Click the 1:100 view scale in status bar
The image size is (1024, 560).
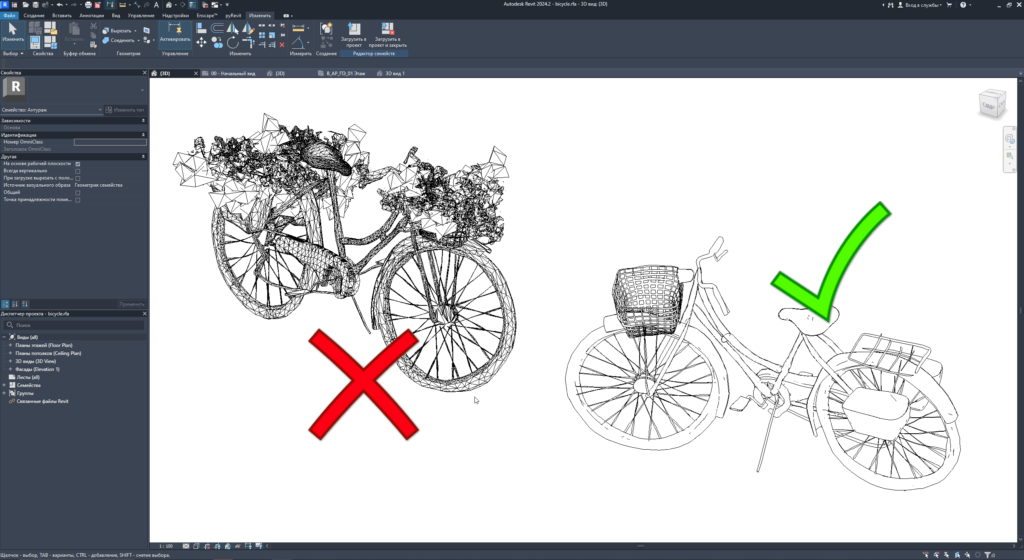point(166,546)
